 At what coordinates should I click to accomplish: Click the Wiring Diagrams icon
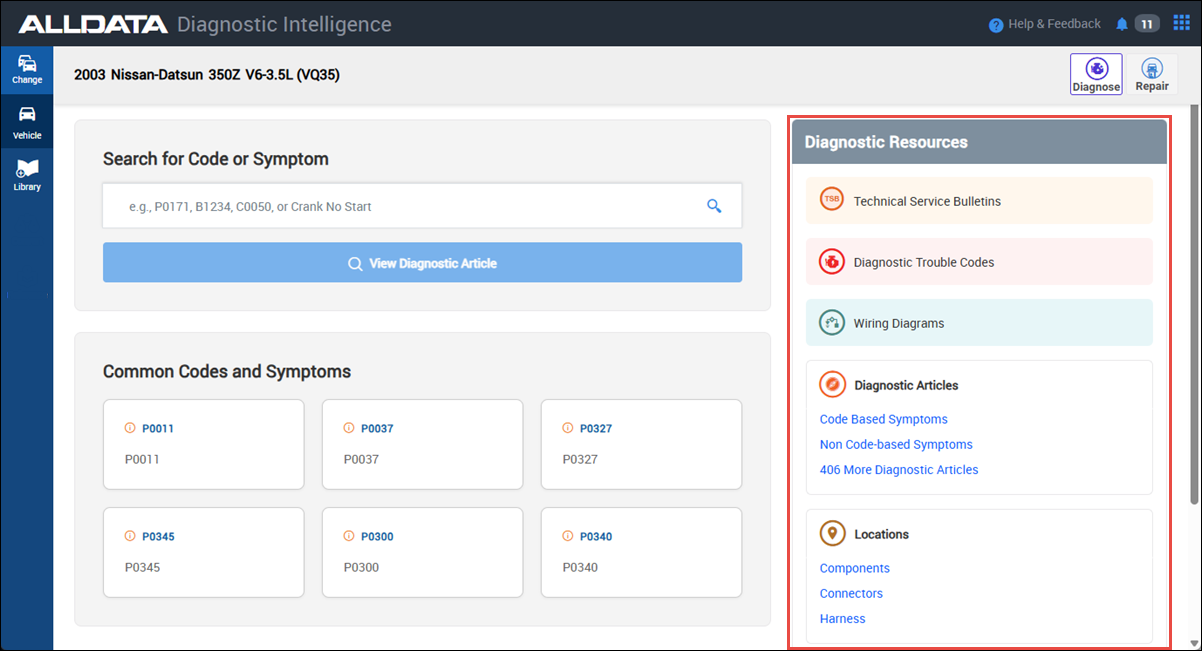[x=832, y=323]
